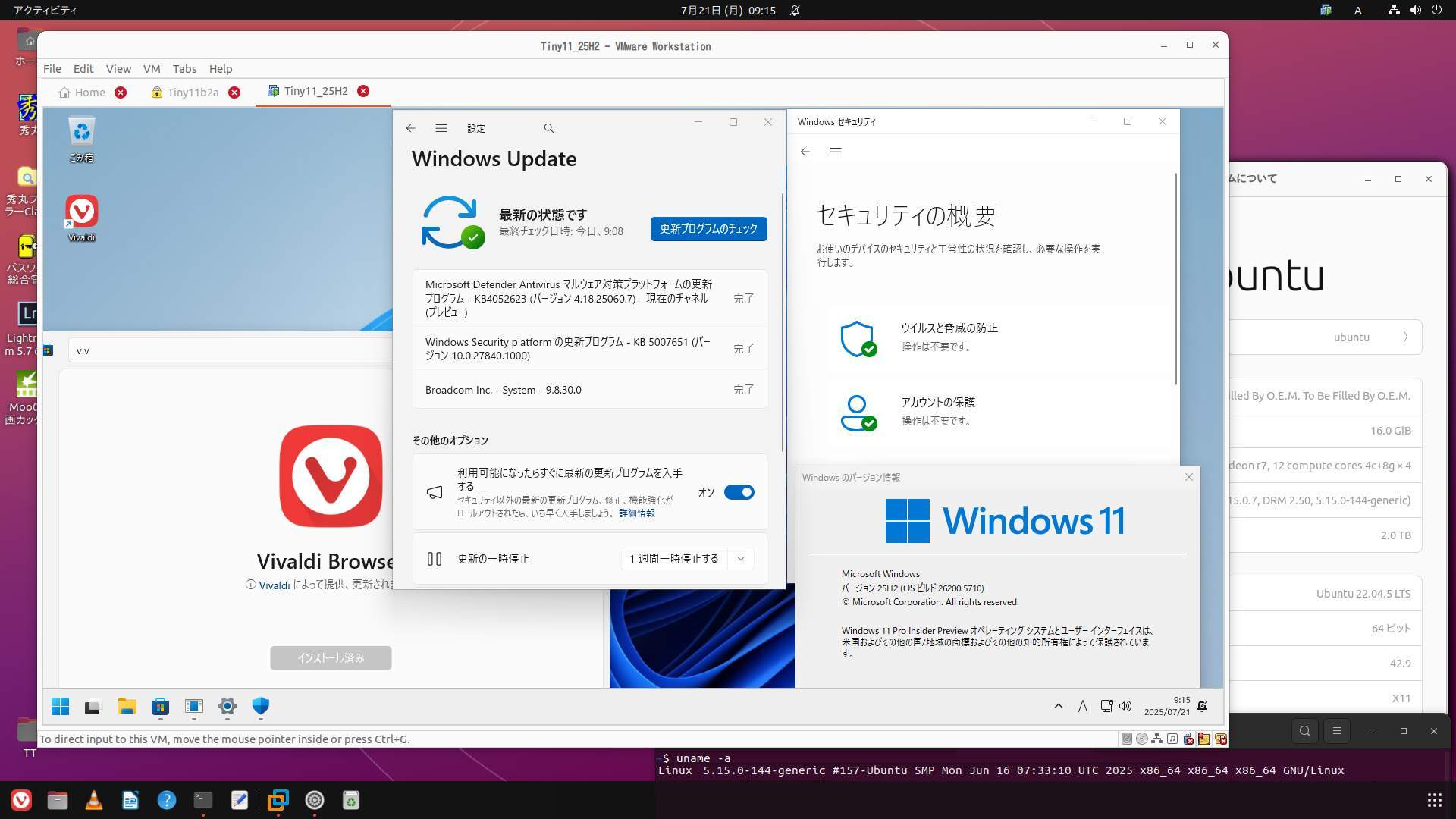The image size is (1456, 819).
Task: Close the Tiny11_25H2 tab
Action: point(363,91)
